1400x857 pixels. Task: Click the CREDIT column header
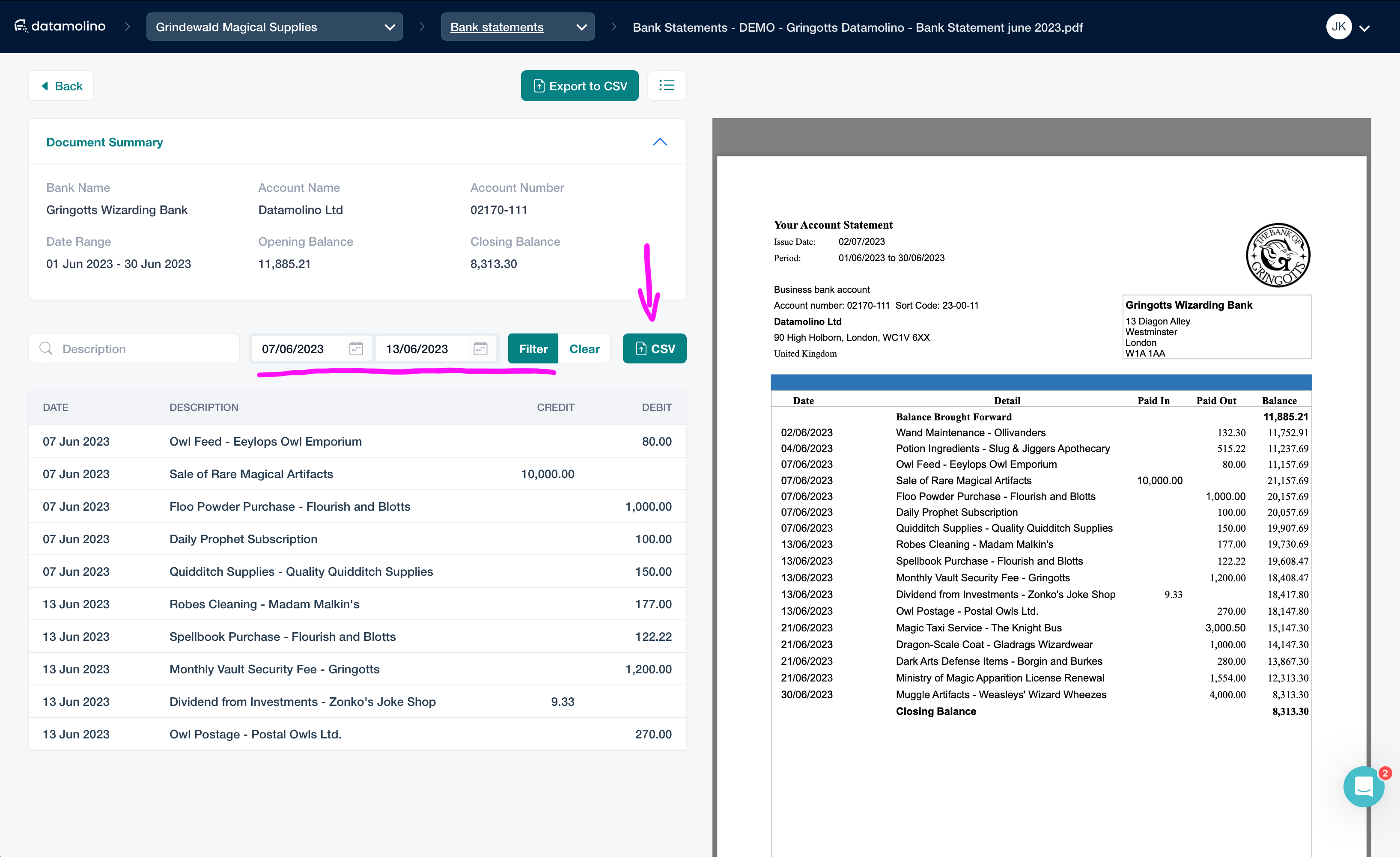point(555,407)
